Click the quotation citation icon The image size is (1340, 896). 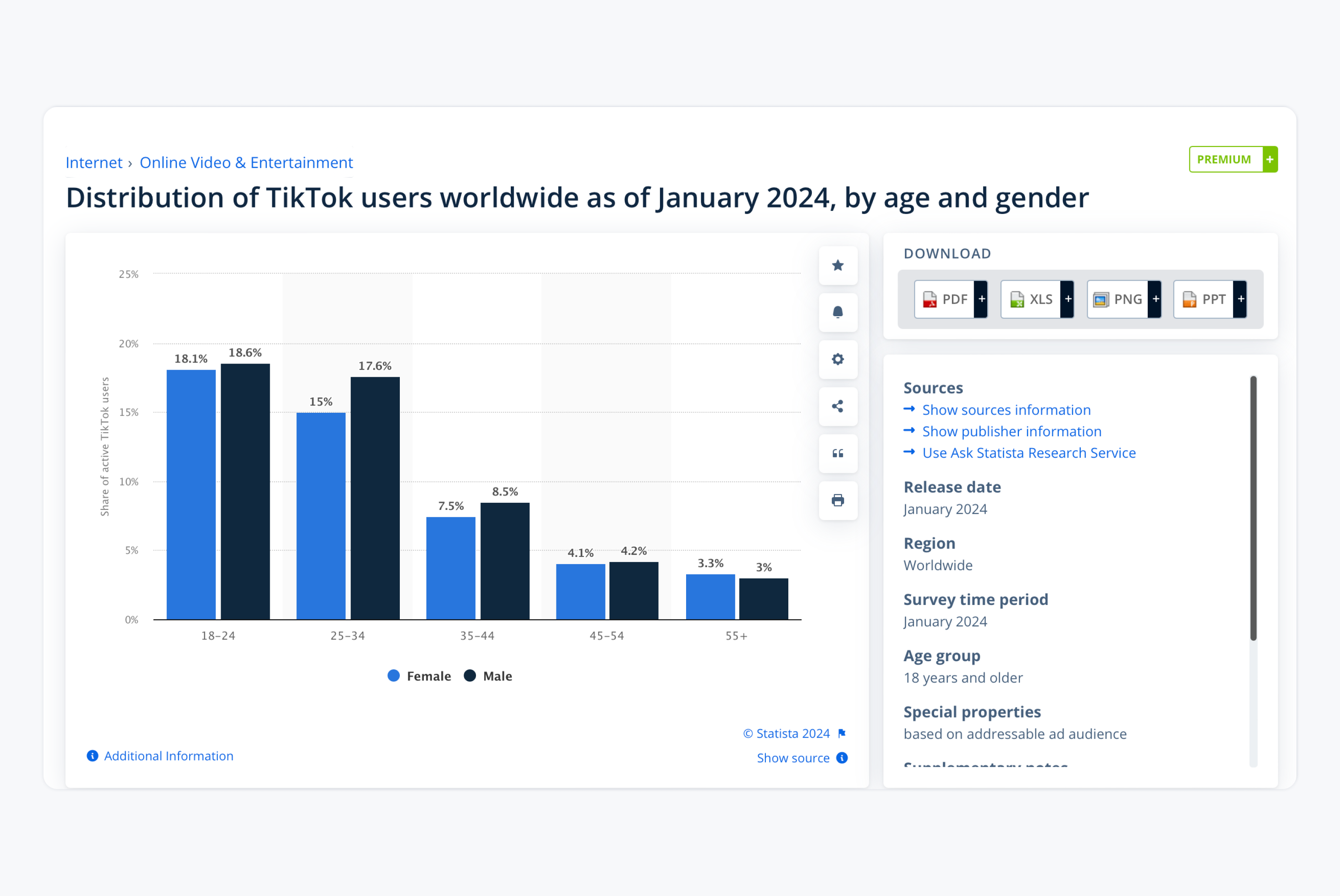tap(837, 454)
